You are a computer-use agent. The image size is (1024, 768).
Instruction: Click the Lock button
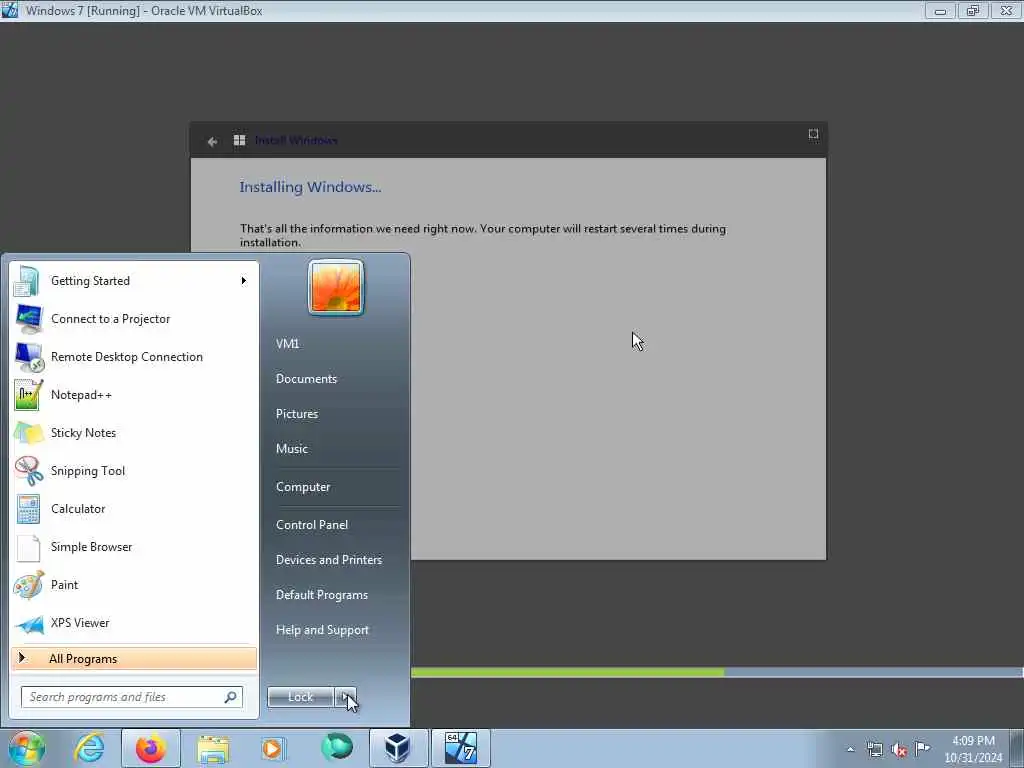[x=300, y=697]
